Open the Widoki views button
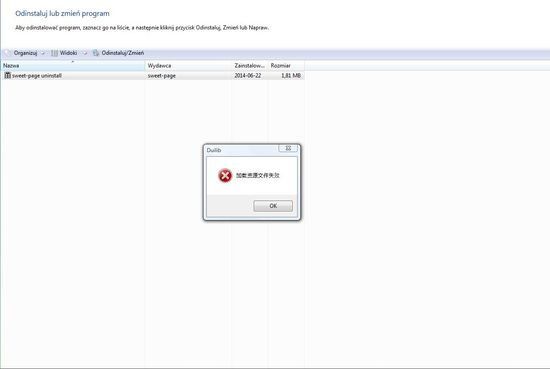Viewport: 550px width, 369px height. point(68,53)
